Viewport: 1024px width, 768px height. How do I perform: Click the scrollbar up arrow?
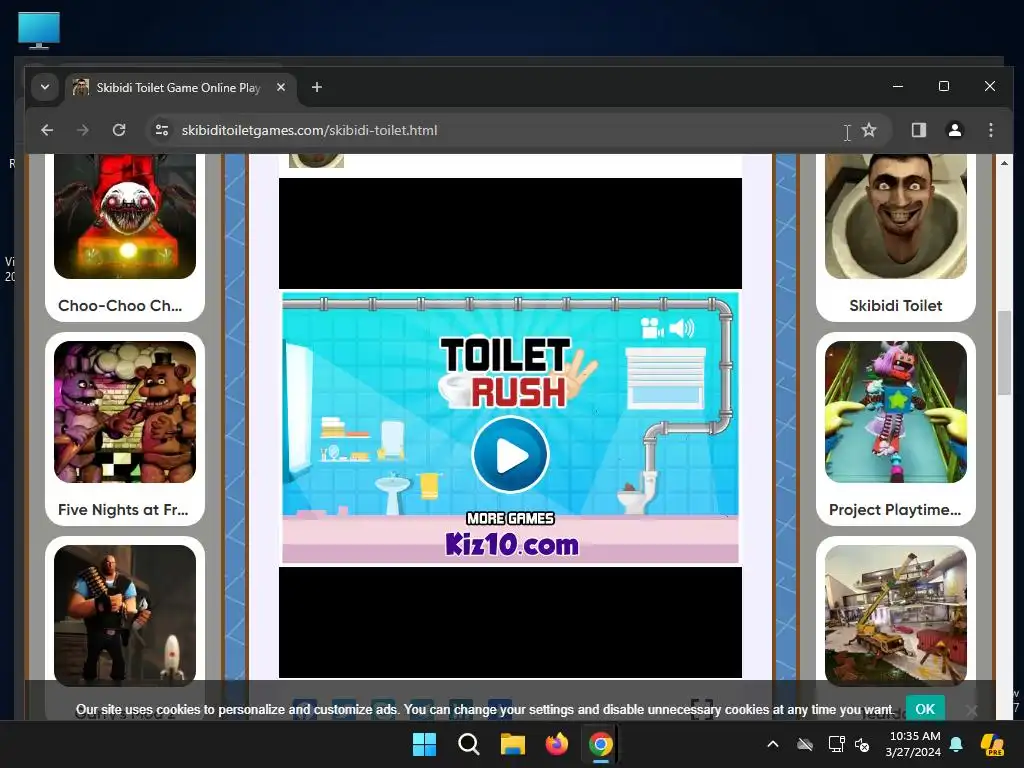[x=1004, y=163]
